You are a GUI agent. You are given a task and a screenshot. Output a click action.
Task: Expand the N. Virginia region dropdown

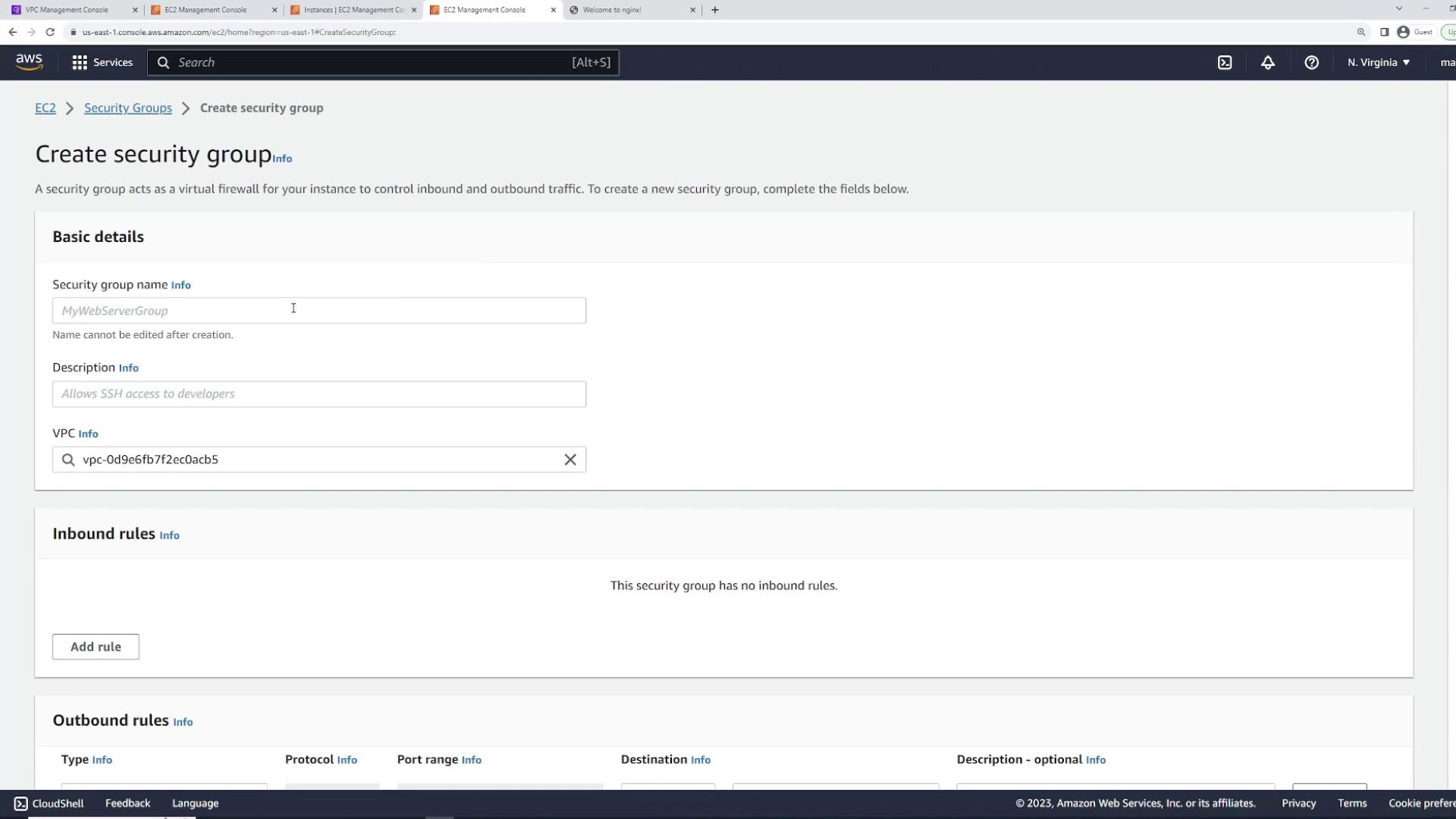[1378, 62]
